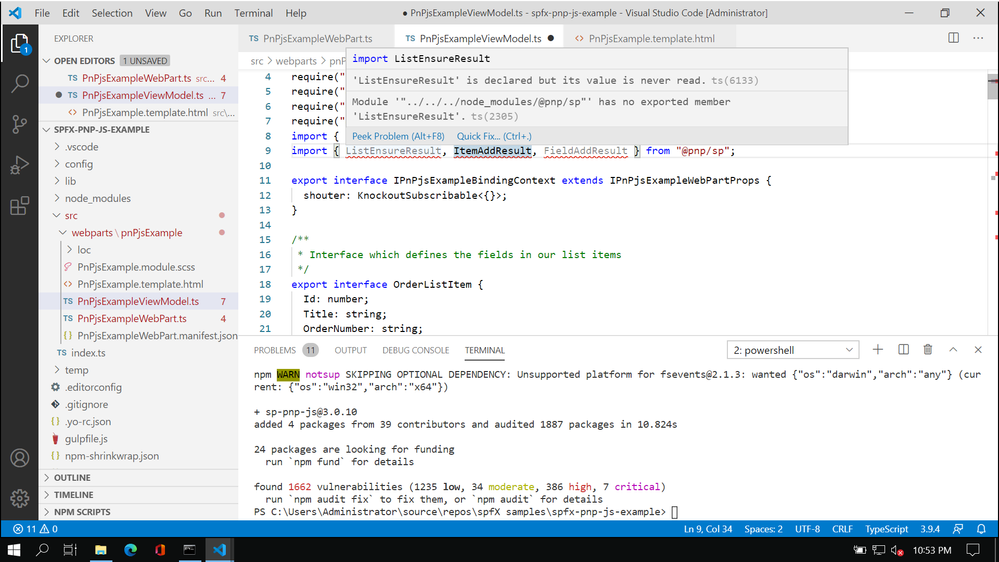
Task: Open File Explorer from the taskbar
Action: coord(101,549)
